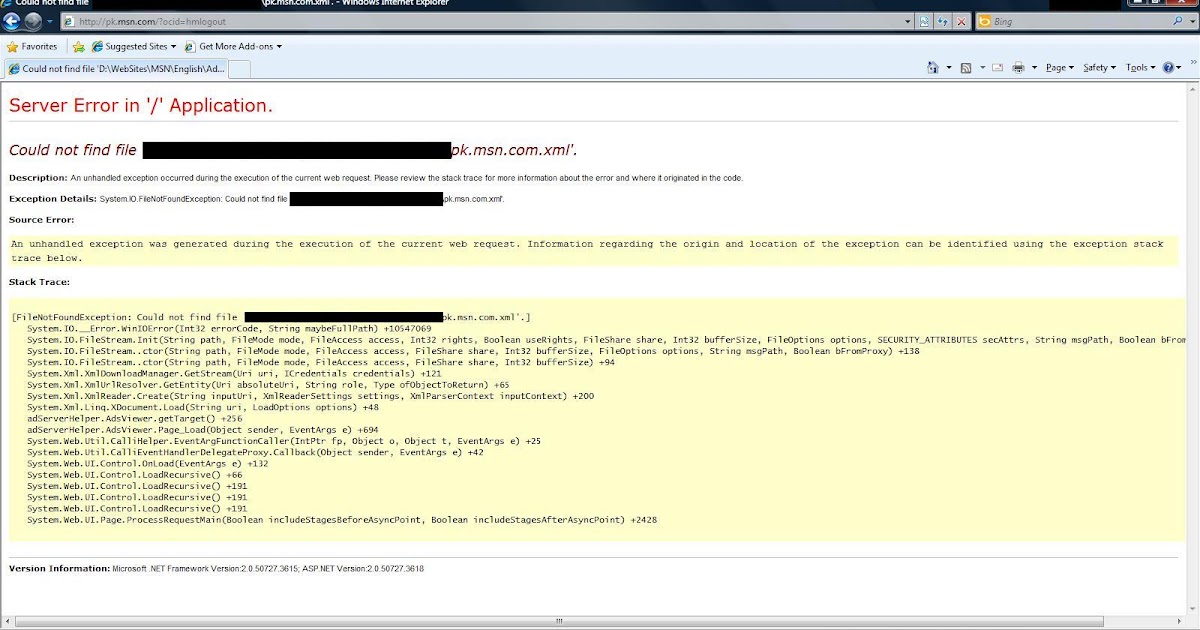
Task: Open Suggested Sites in Favorites bar
Action: [x=133, y=46]
